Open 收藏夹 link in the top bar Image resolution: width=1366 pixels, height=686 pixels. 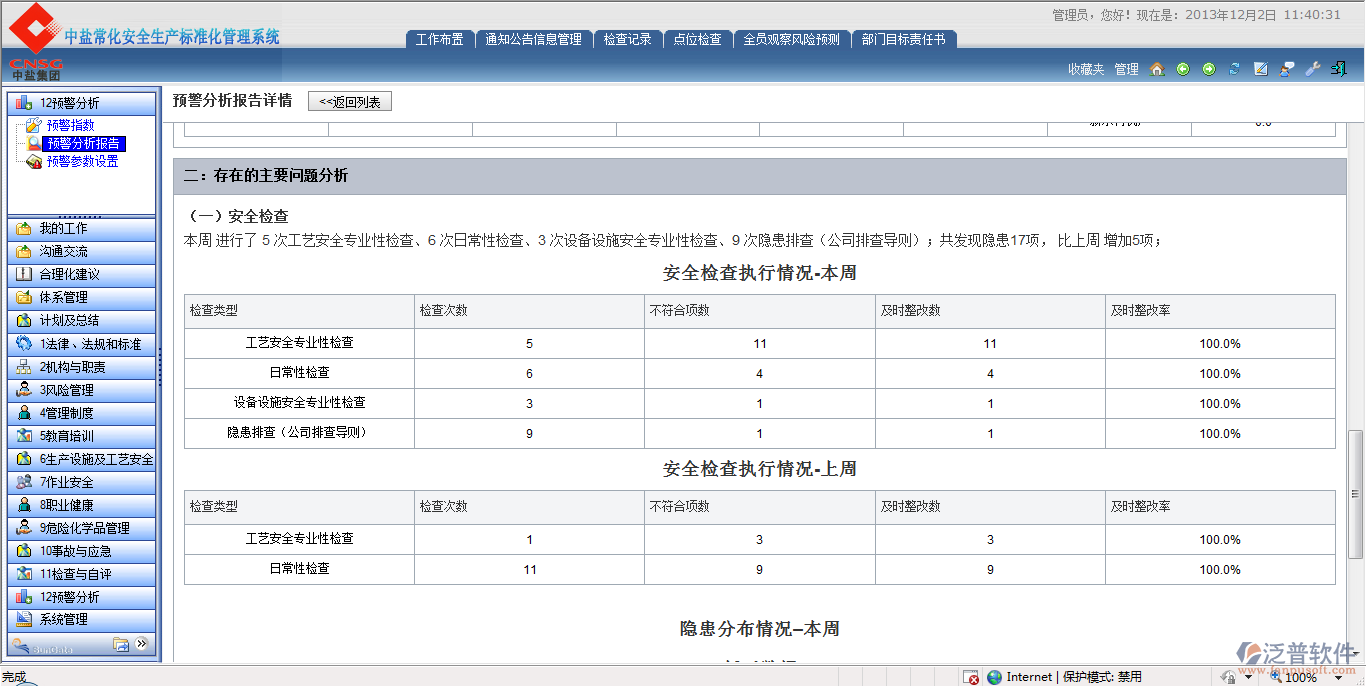point(1085,69)
